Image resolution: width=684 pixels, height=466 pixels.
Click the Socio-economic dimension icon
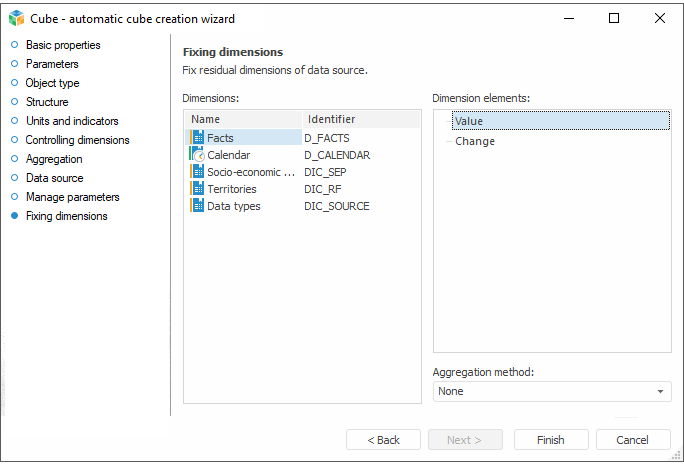point(197,172)
